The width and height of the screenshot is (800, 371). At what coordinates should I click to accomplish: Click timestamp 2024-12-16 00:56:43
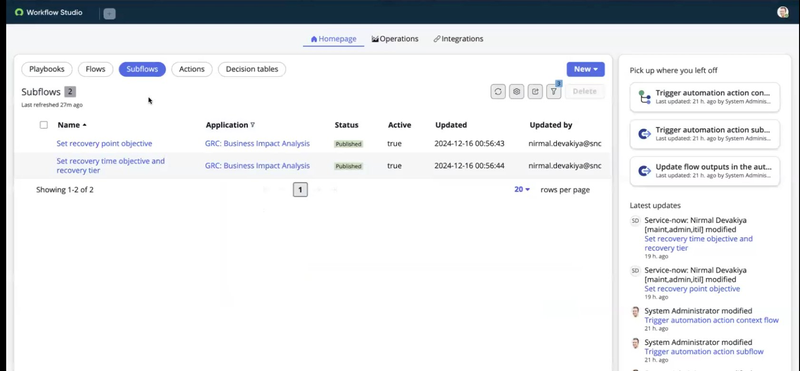pyautogui.click(x=469, y=144)
